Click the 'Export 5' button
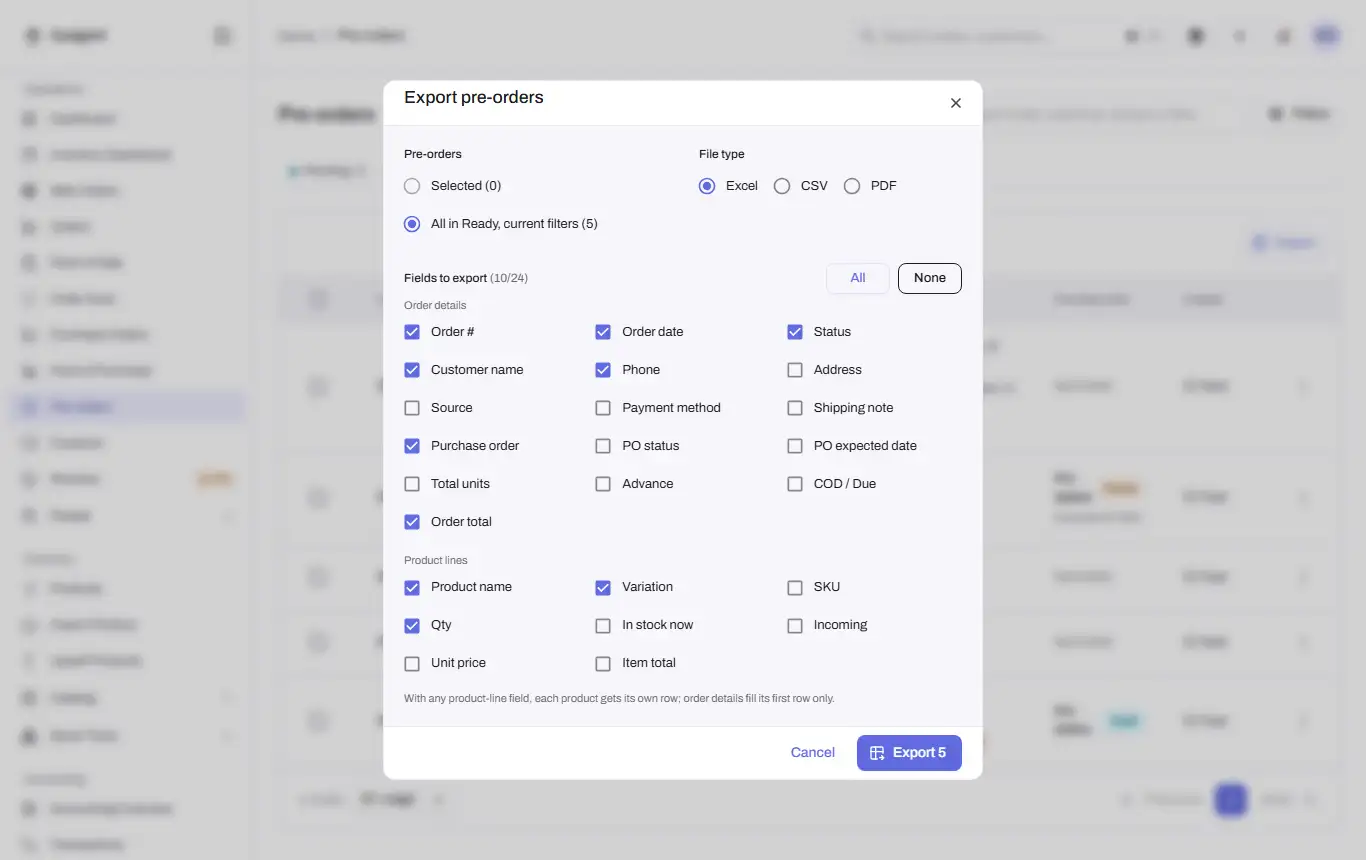Screen dimensions: 1366x860 click(909, 753)
